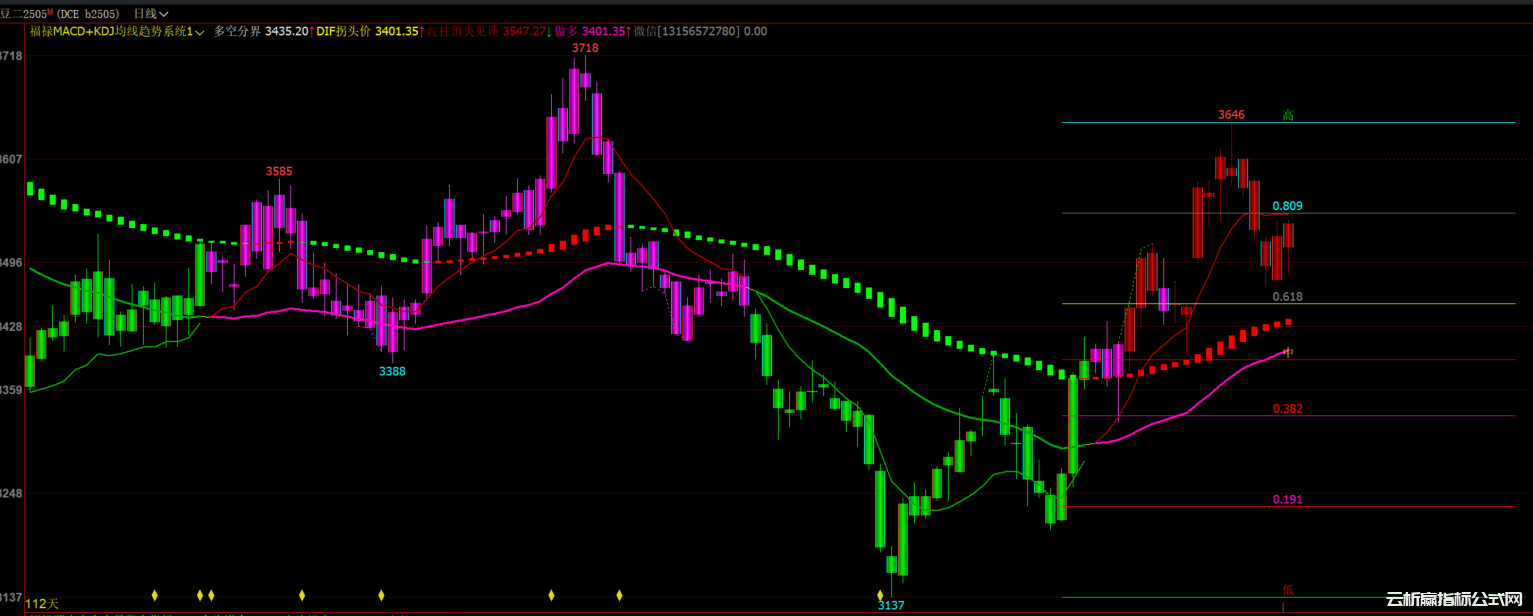Select the cyan 3137 label under lowest candle
Image resolution: width=1533 pixels, height=616 pixels.
pyautogui.click(x=891, y=606)
